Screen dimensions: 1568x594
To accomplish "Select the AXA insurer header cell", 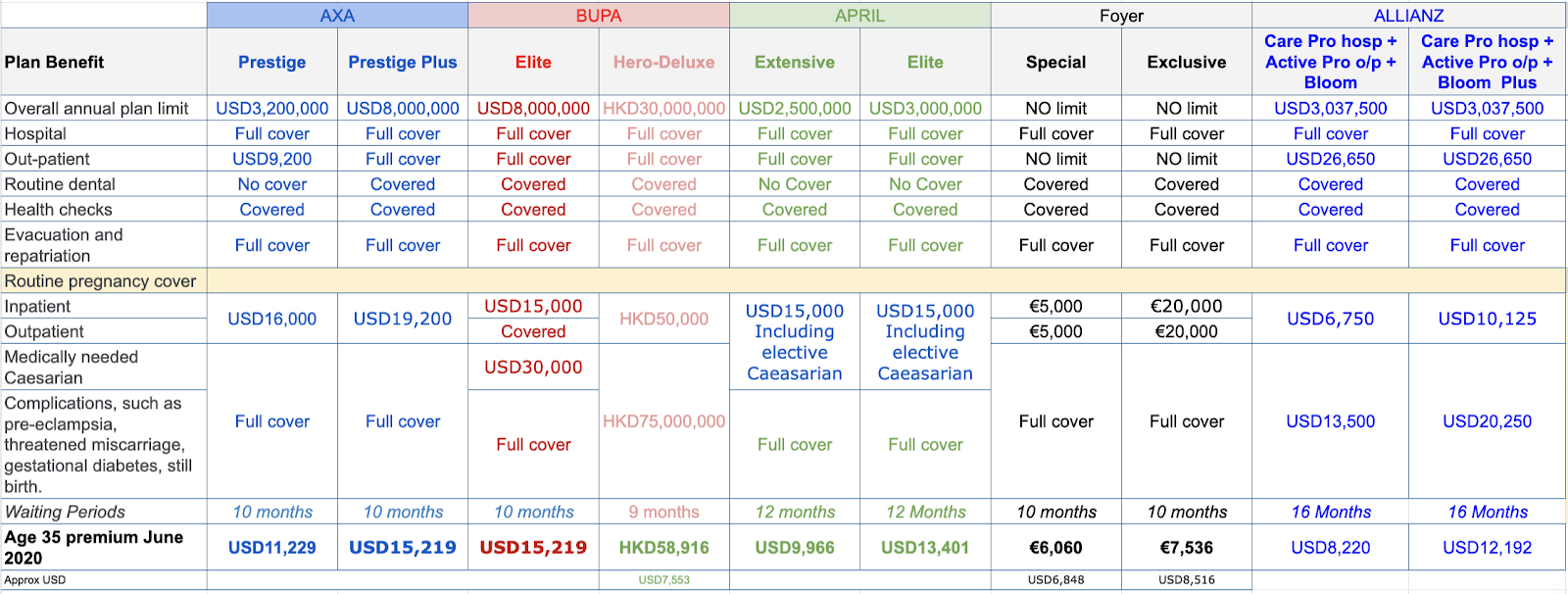I will [x=337, y=16].
